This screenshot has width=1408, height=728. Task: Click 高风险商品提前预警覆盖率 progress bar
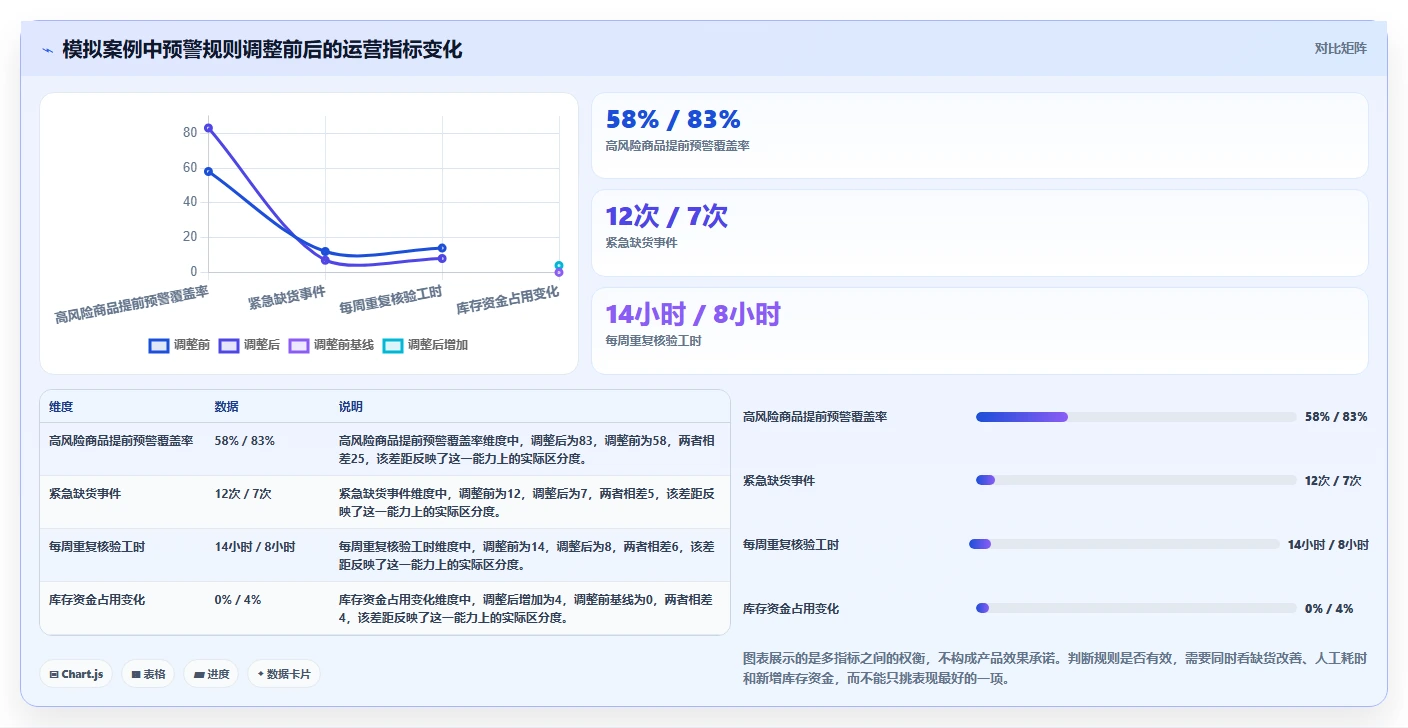(x=1136, y=417)
